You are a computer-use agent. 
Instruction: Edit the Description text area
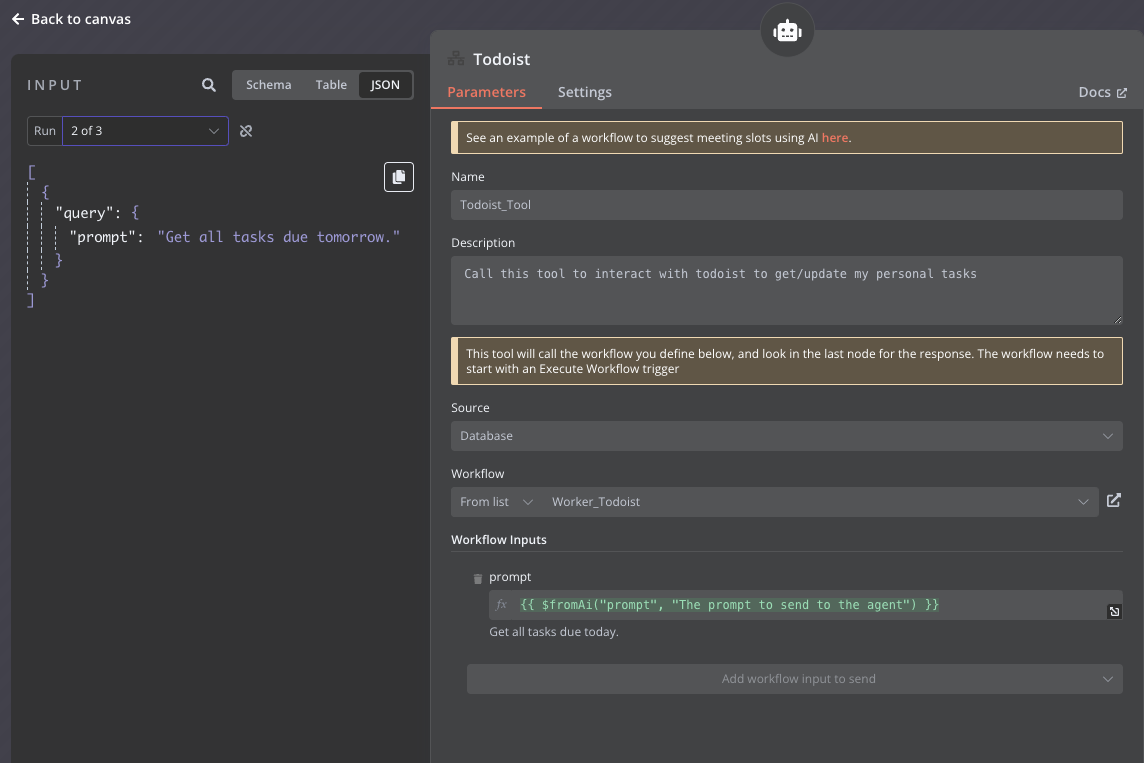(786, 290)
